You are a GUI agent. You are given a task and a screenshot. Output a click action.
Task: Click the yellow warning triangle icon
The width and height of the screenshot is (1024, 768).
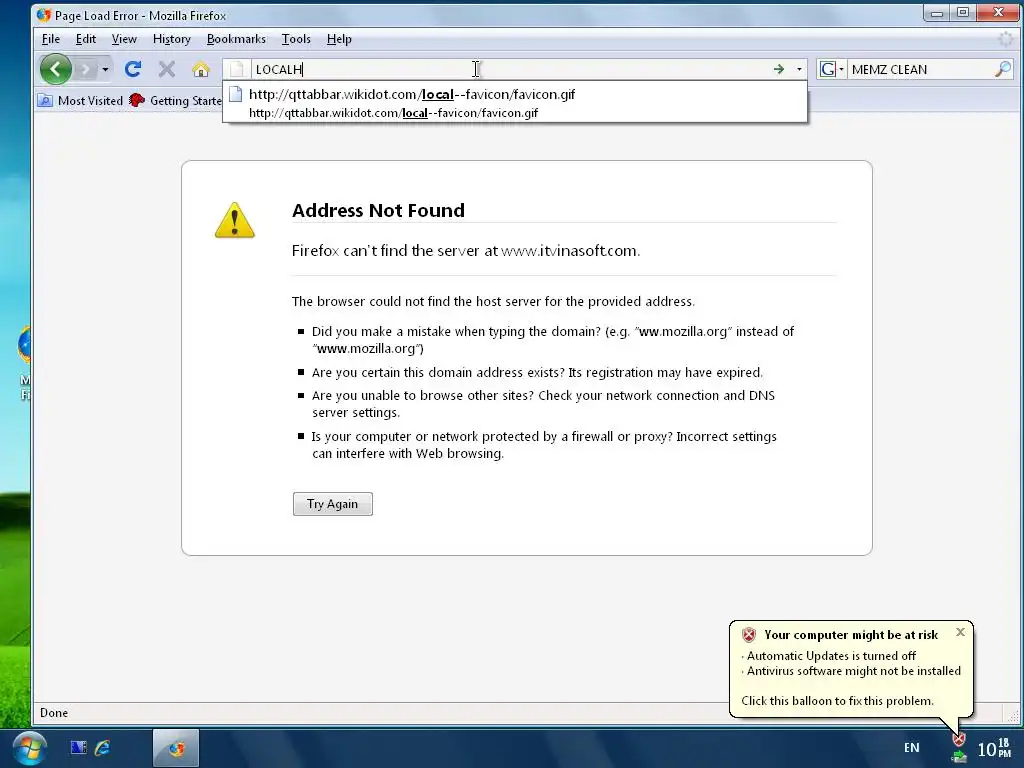pyautogui.click(x=234, y=220)
